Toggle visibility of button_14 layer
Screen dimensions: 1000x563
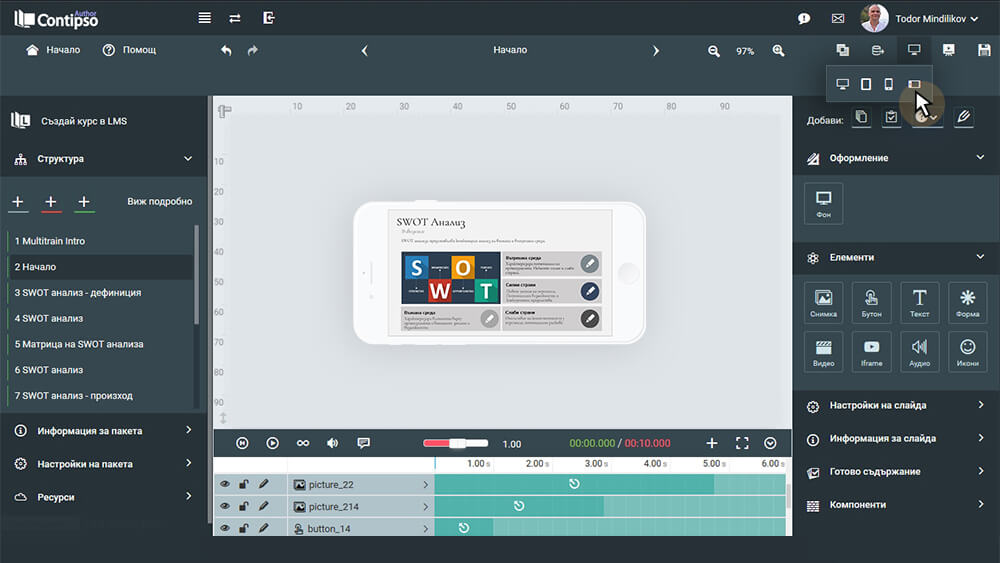(224, 528)
